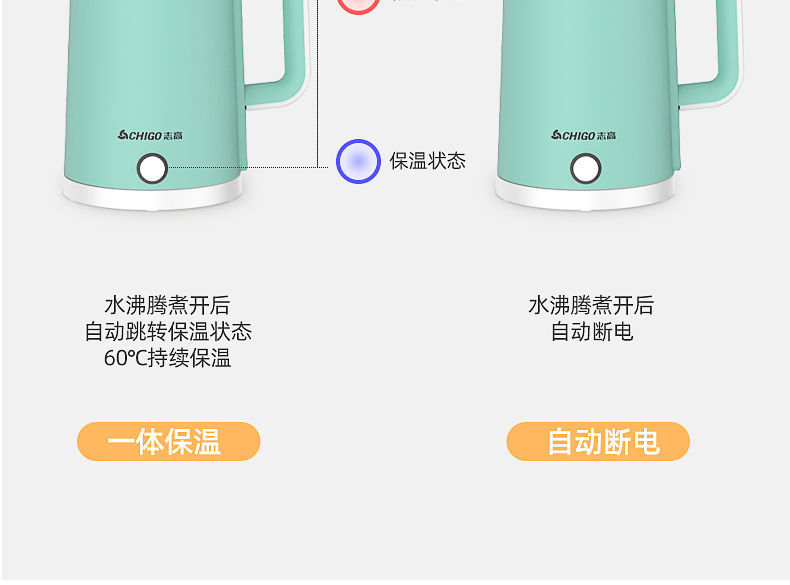The image size is (790, 585).
Task: Click the CHIGO logo on the right kettle
Action: click(x=583, y=135)
